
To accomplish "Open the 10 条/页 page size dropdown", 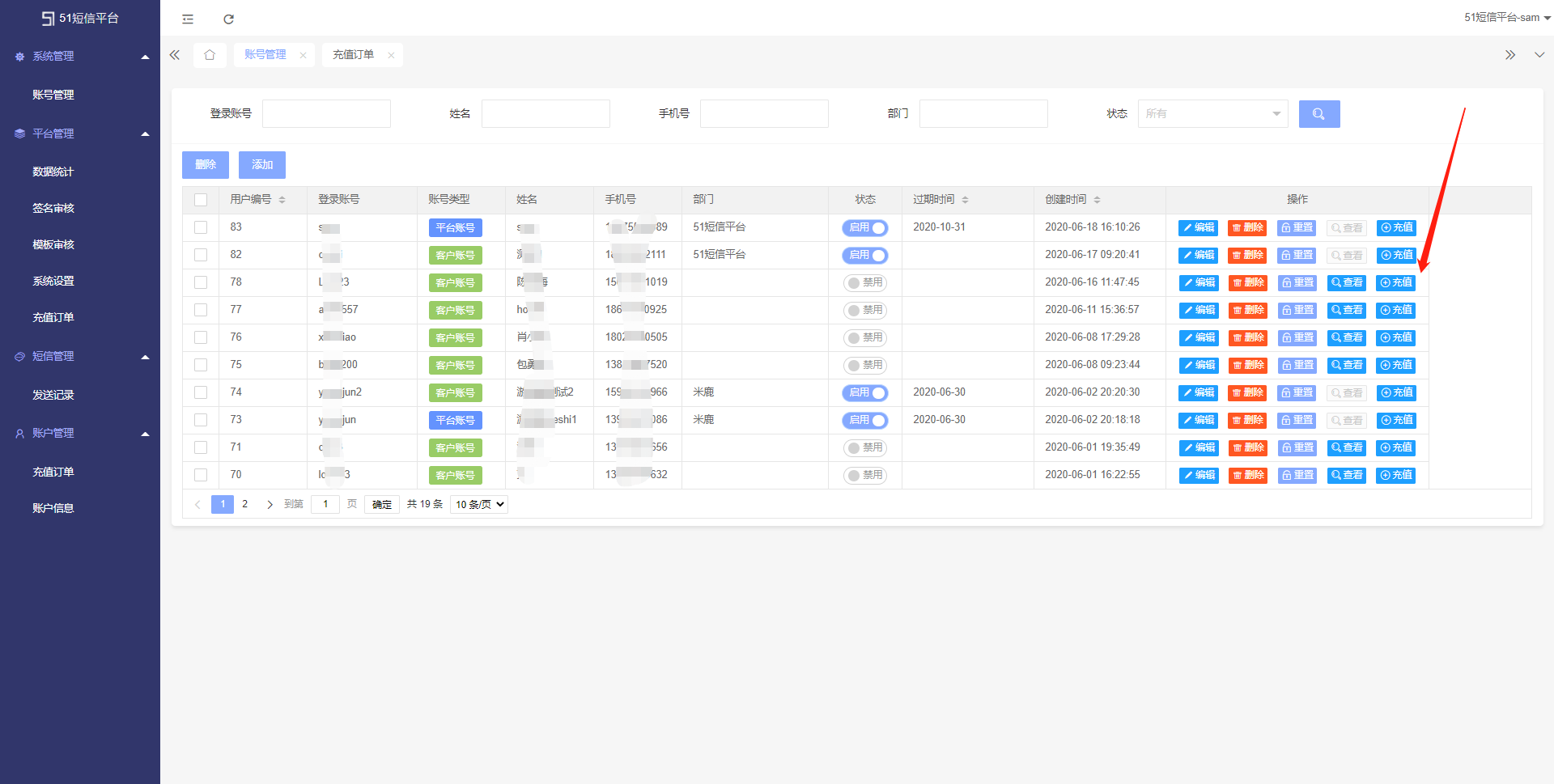I will click(x=479, y=505).
